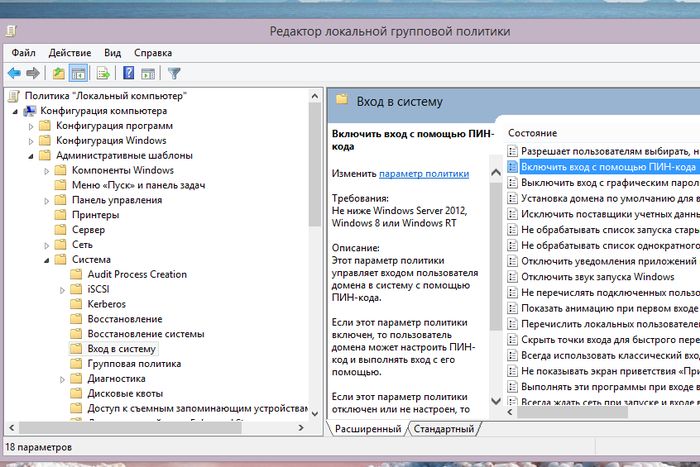The height and width of the screenshot is (467, 700).
Task: Toggle the Show/Hide action pane icon
Action: coord(148,73)
